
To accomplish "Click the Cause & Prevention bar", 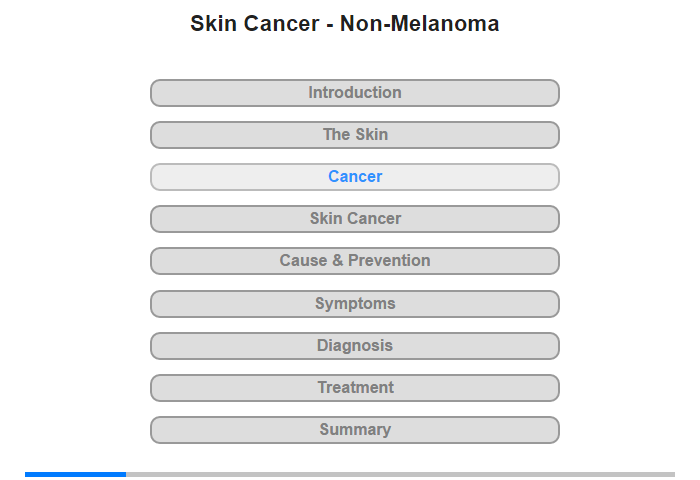I will [355, 261].
